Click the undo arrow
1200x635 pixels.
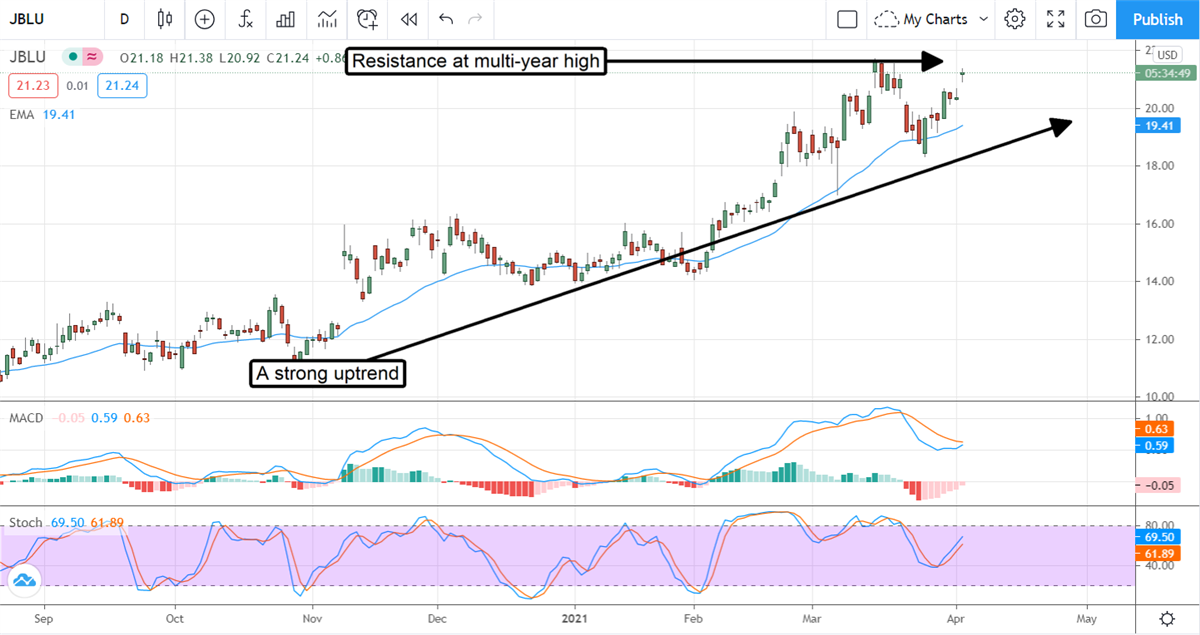tap(445, 19)
